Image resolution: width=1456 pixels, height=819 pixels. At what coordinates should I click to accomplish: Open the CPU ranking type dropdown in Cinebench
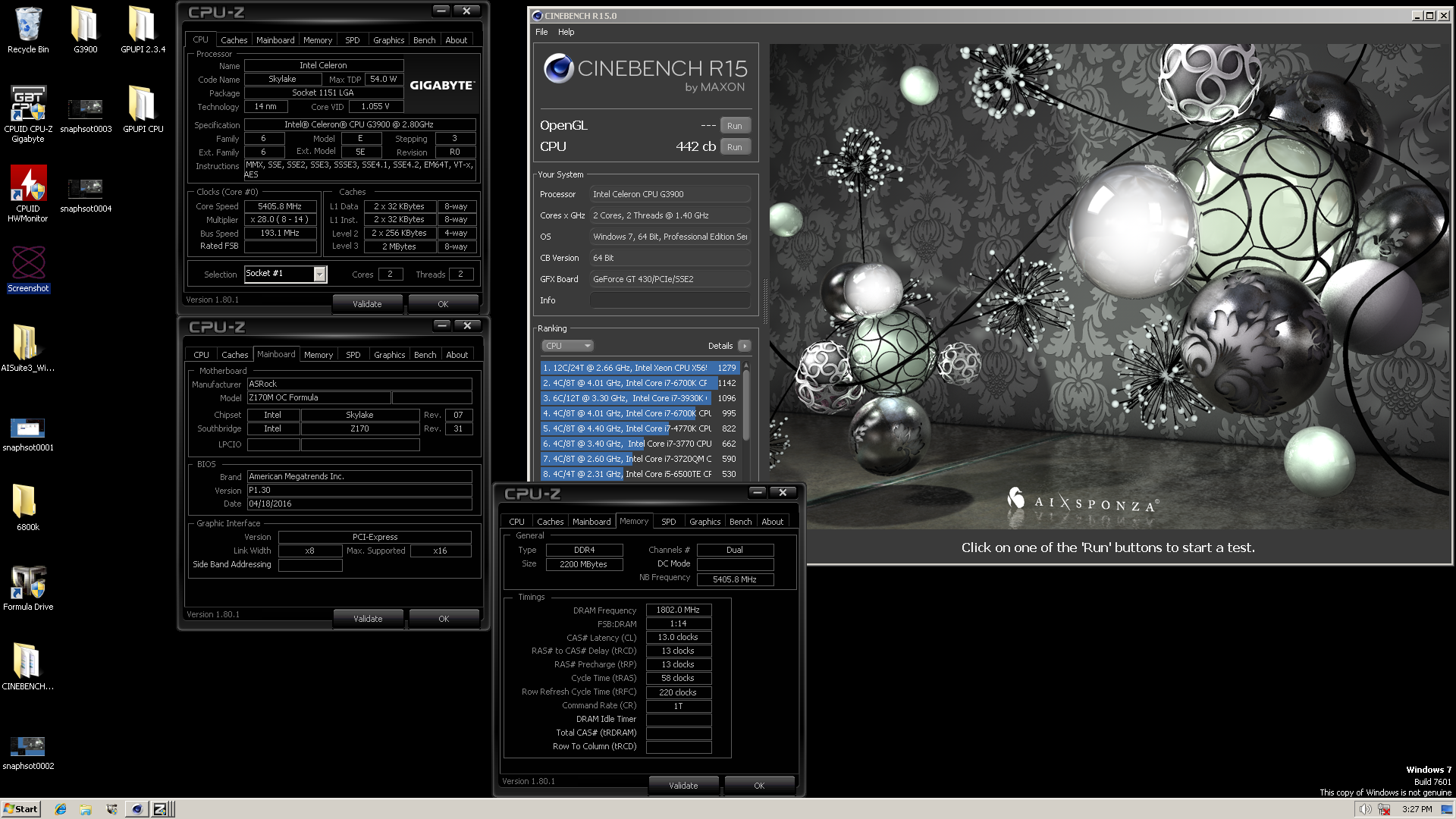(x=566, y=346)
